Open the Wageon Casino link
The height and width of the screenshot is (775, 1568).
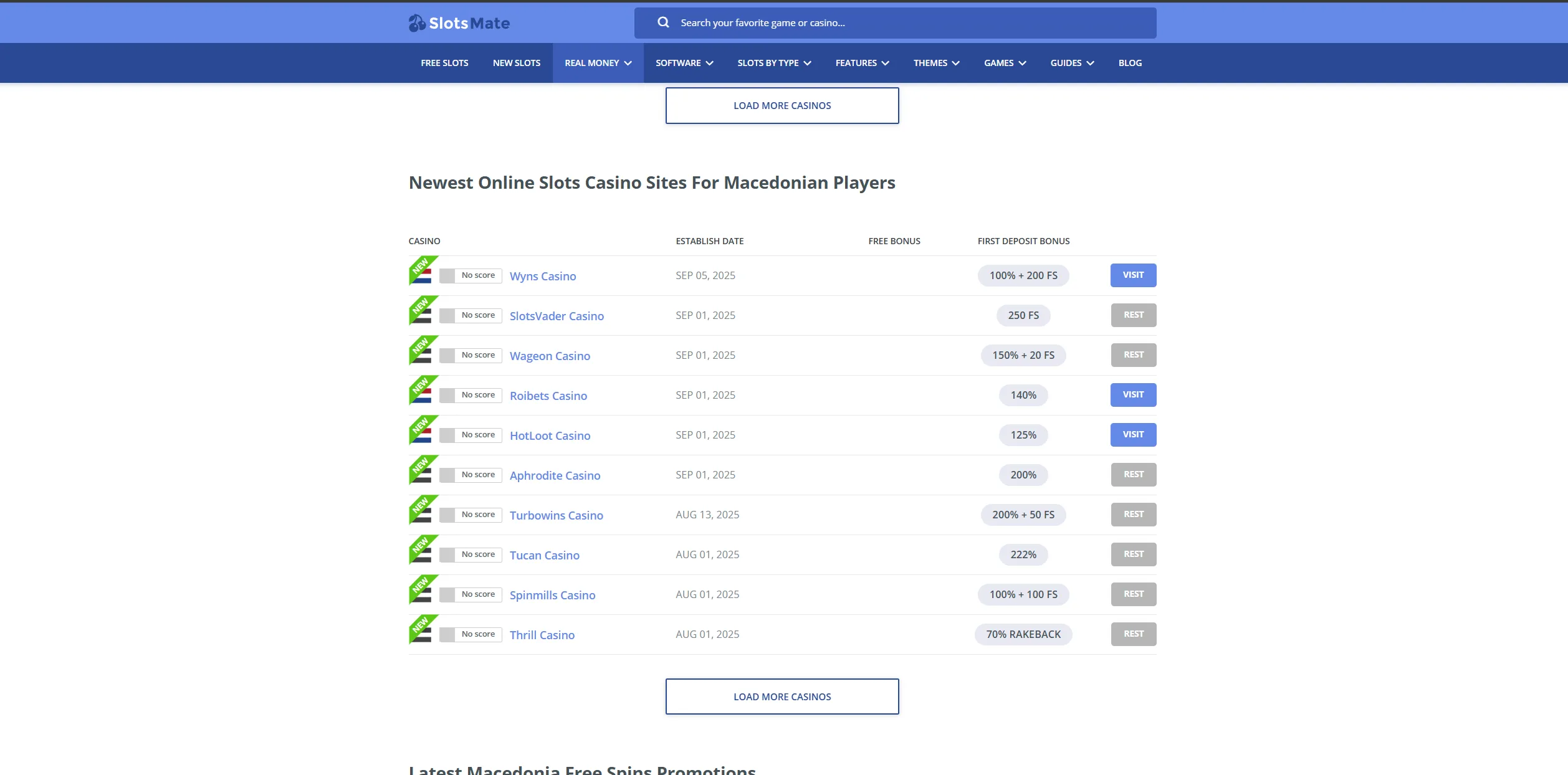(x=550, y=356)
